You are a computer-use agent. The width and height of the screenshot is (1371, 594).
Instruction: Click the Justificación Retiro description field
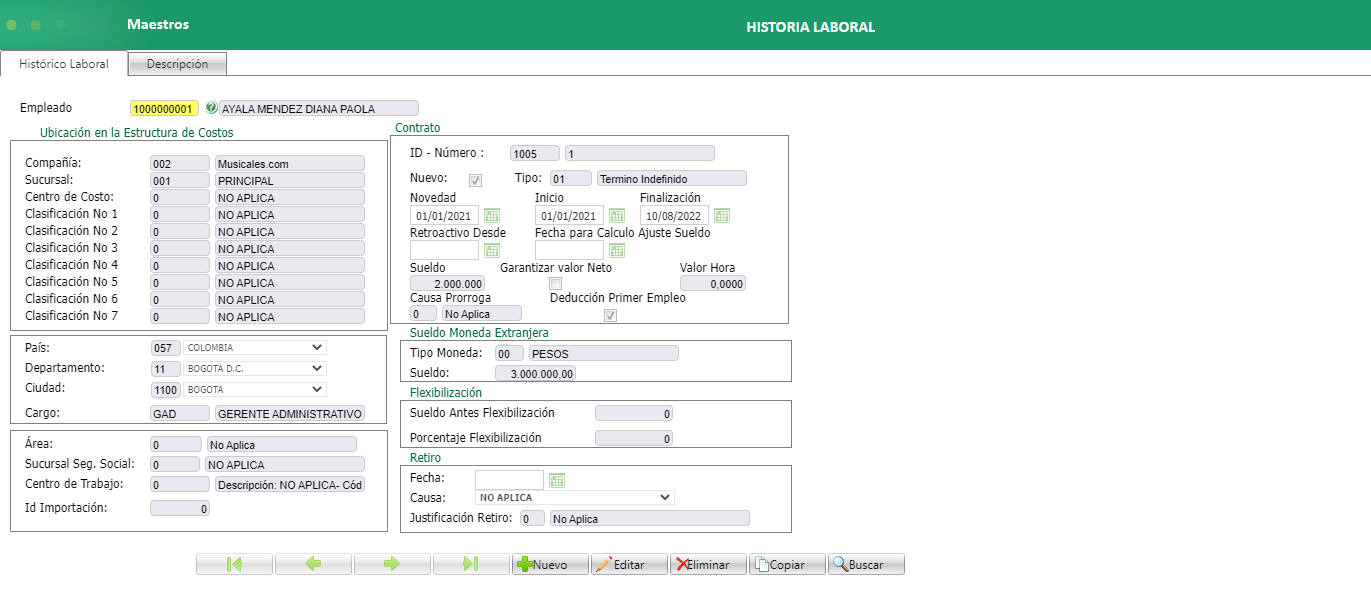coord(650,518)
